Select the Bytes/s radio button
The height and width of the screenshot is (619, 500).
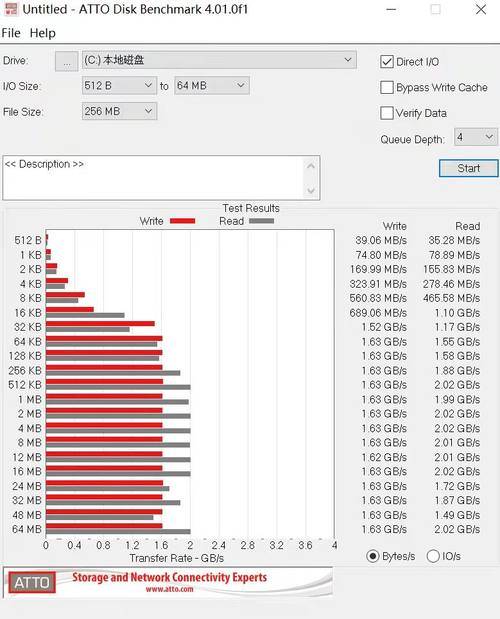pos(373,556)
